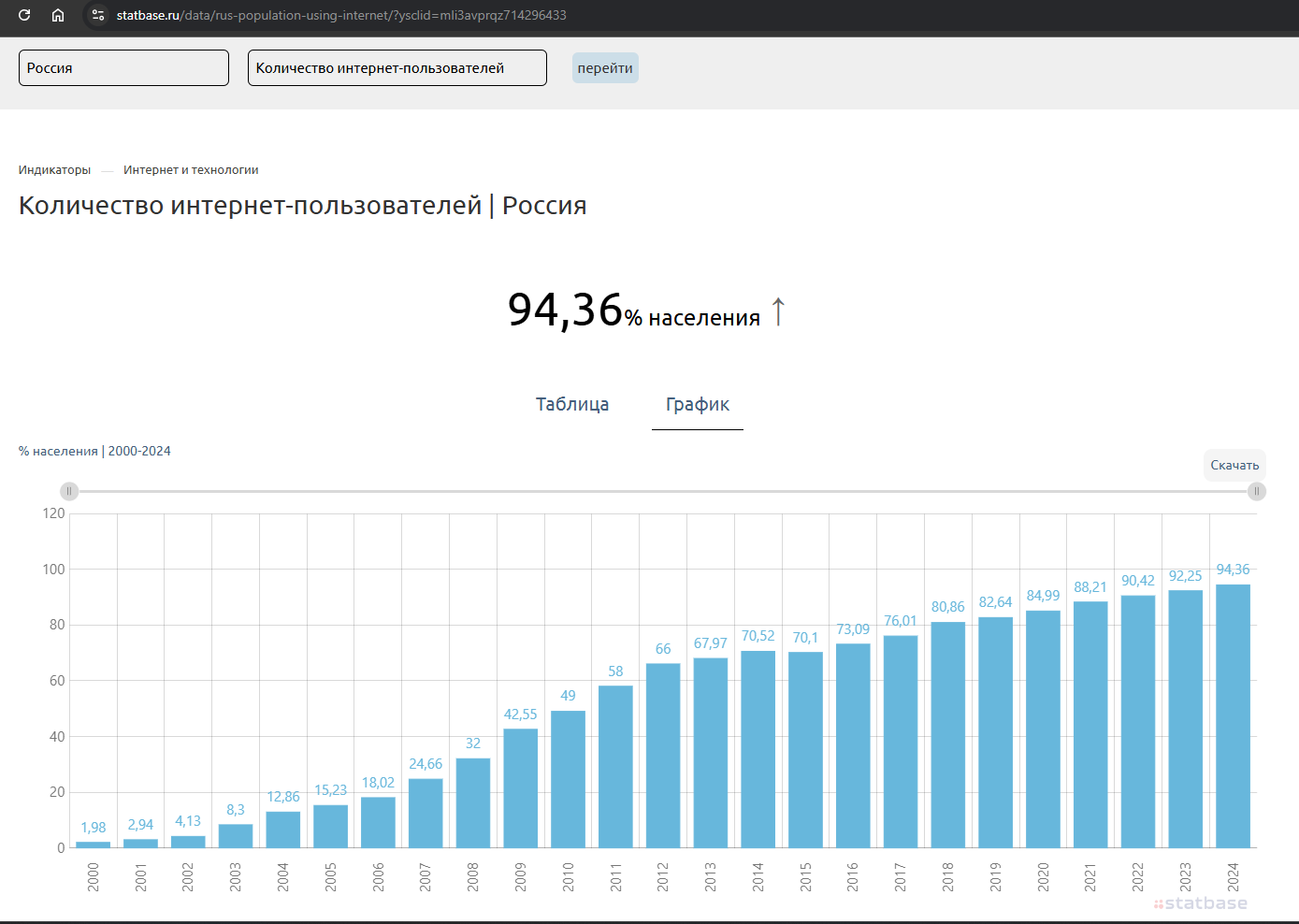Screen dimensions: 1299x924
Task: Select the 2009 bar labeled 42,55
Action: [520, 788]
